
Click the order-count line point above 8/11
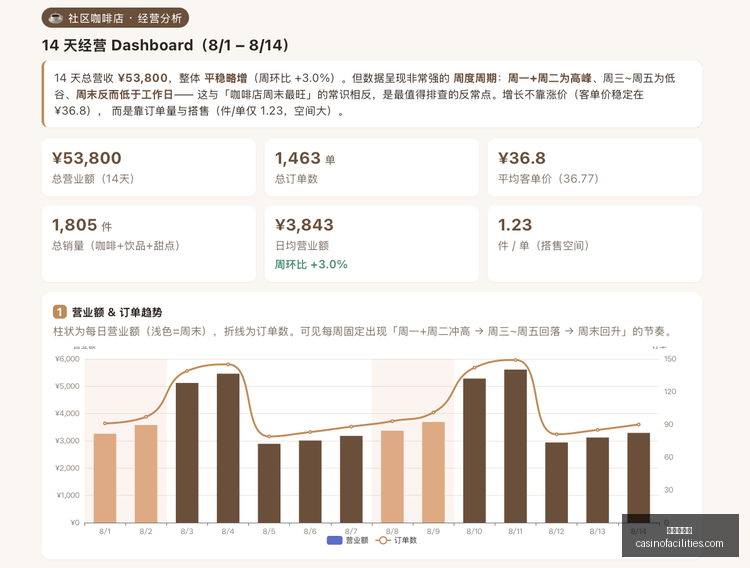(x=516, y=360)
